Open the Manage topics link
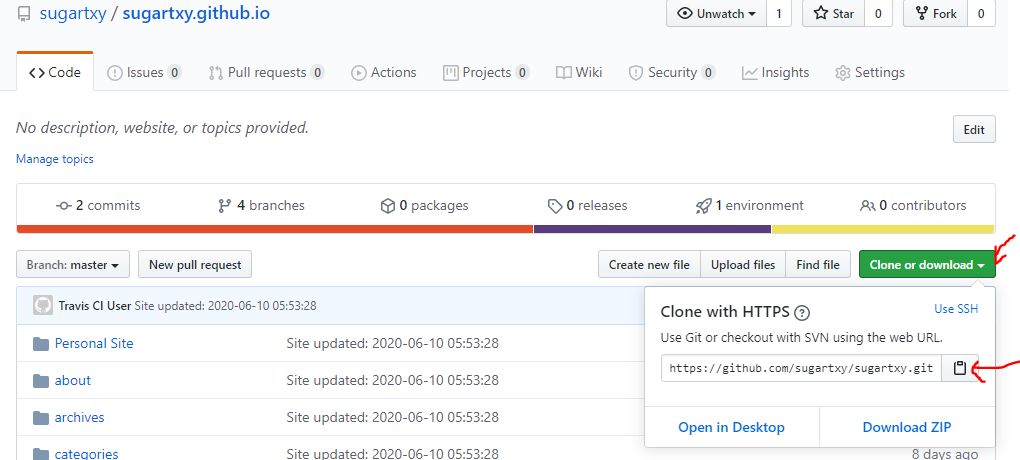 [55, 159]
